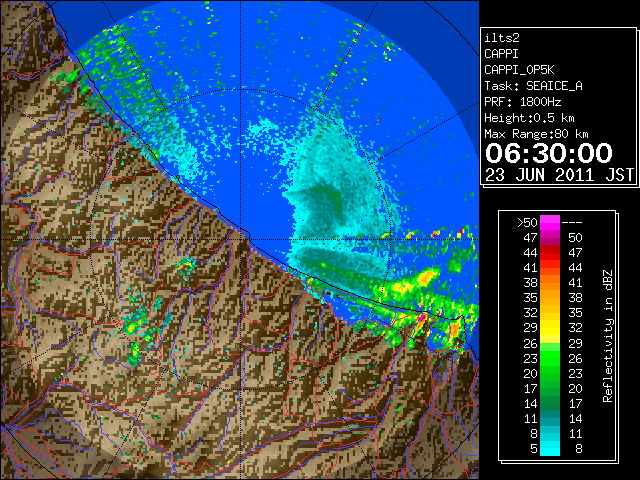640x480 pixels.
Task: Click the '---' legend upper-bound label
Action: click(x=571, y=223)
